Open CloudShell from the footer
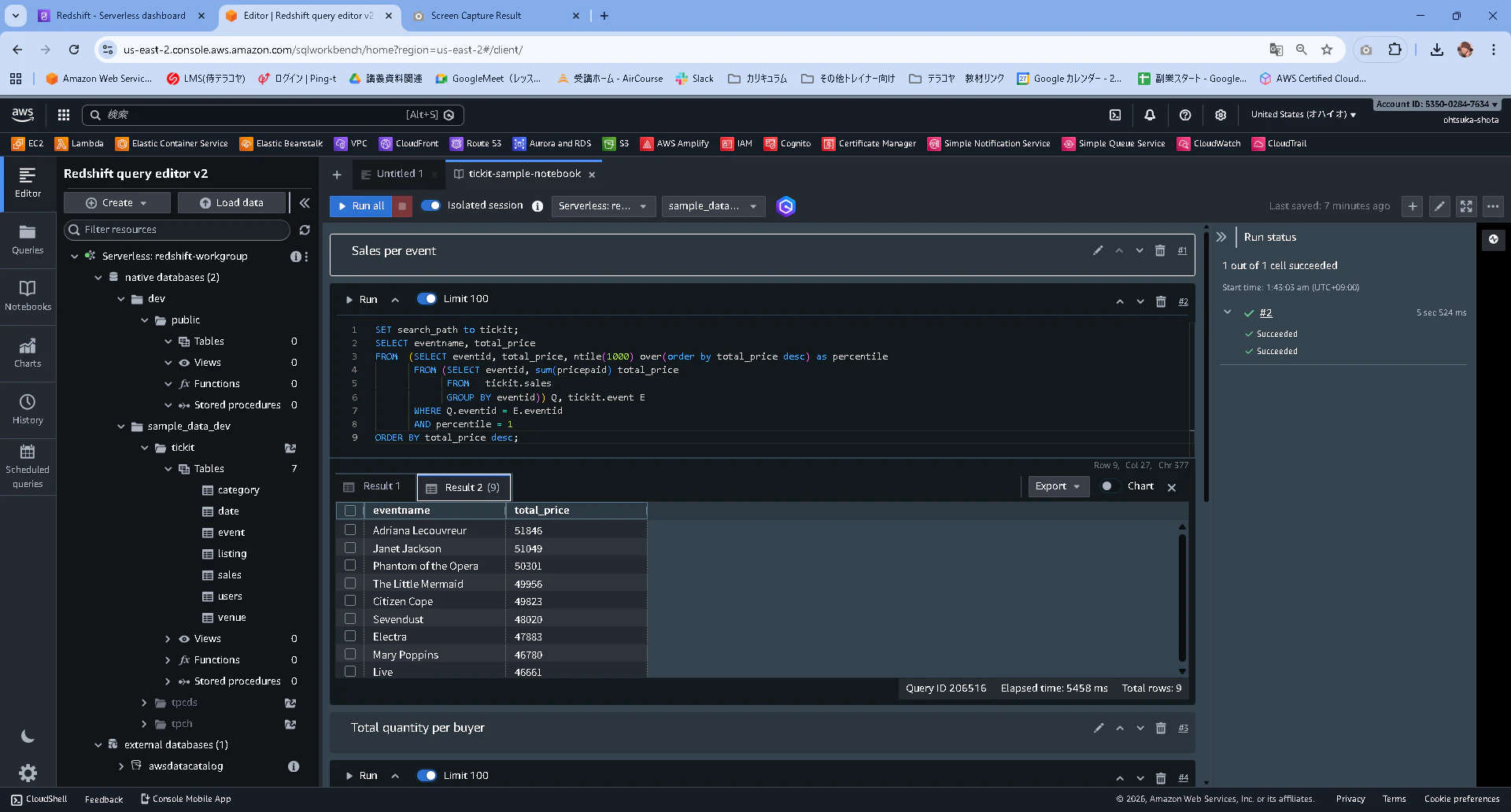 pyautogui.click(x=39, y=799)
